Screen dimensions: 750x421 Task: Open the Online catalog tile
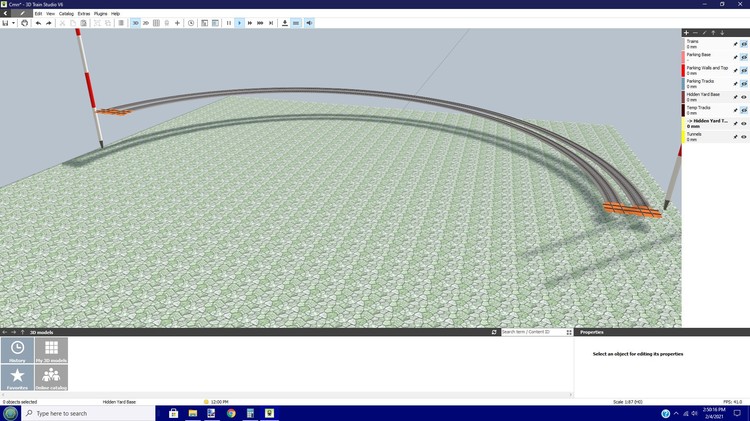click(x=51, y=377)
